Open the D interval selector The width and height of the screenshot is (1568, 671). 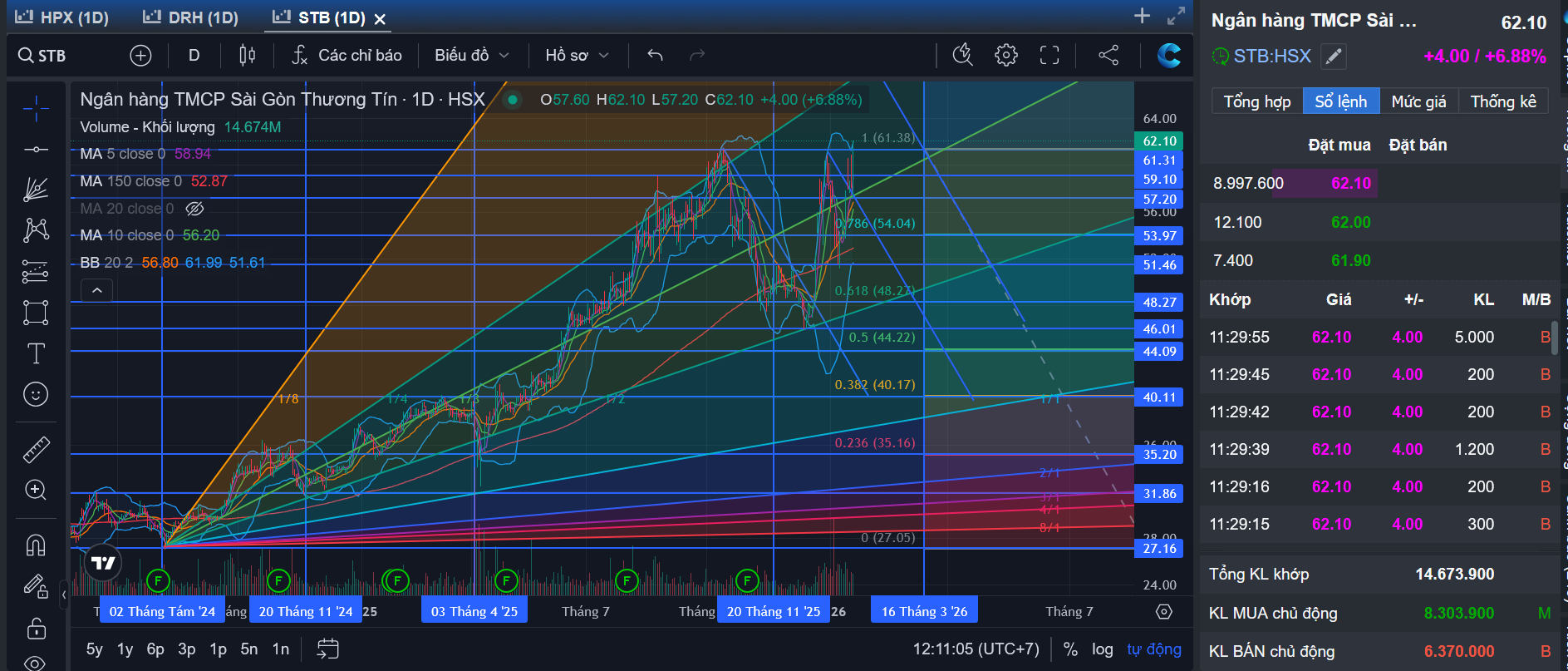coord(194,56)
